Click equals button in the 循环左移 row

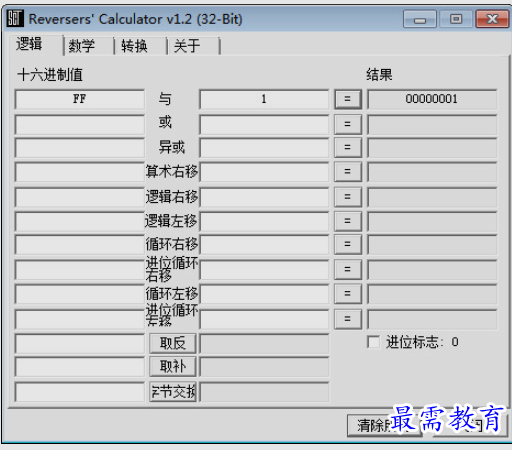[x=348, y=294]
